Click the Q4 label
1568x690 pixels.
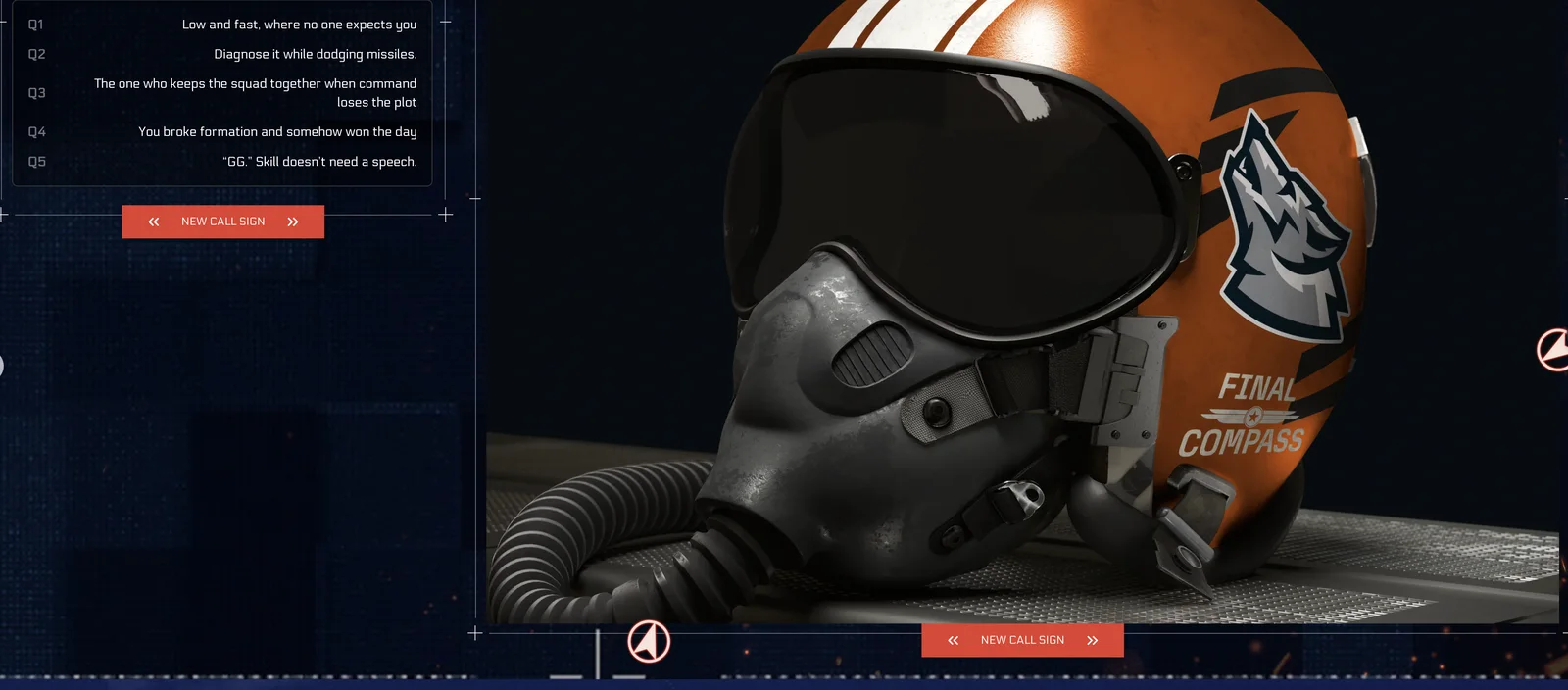tap(36, 131)
